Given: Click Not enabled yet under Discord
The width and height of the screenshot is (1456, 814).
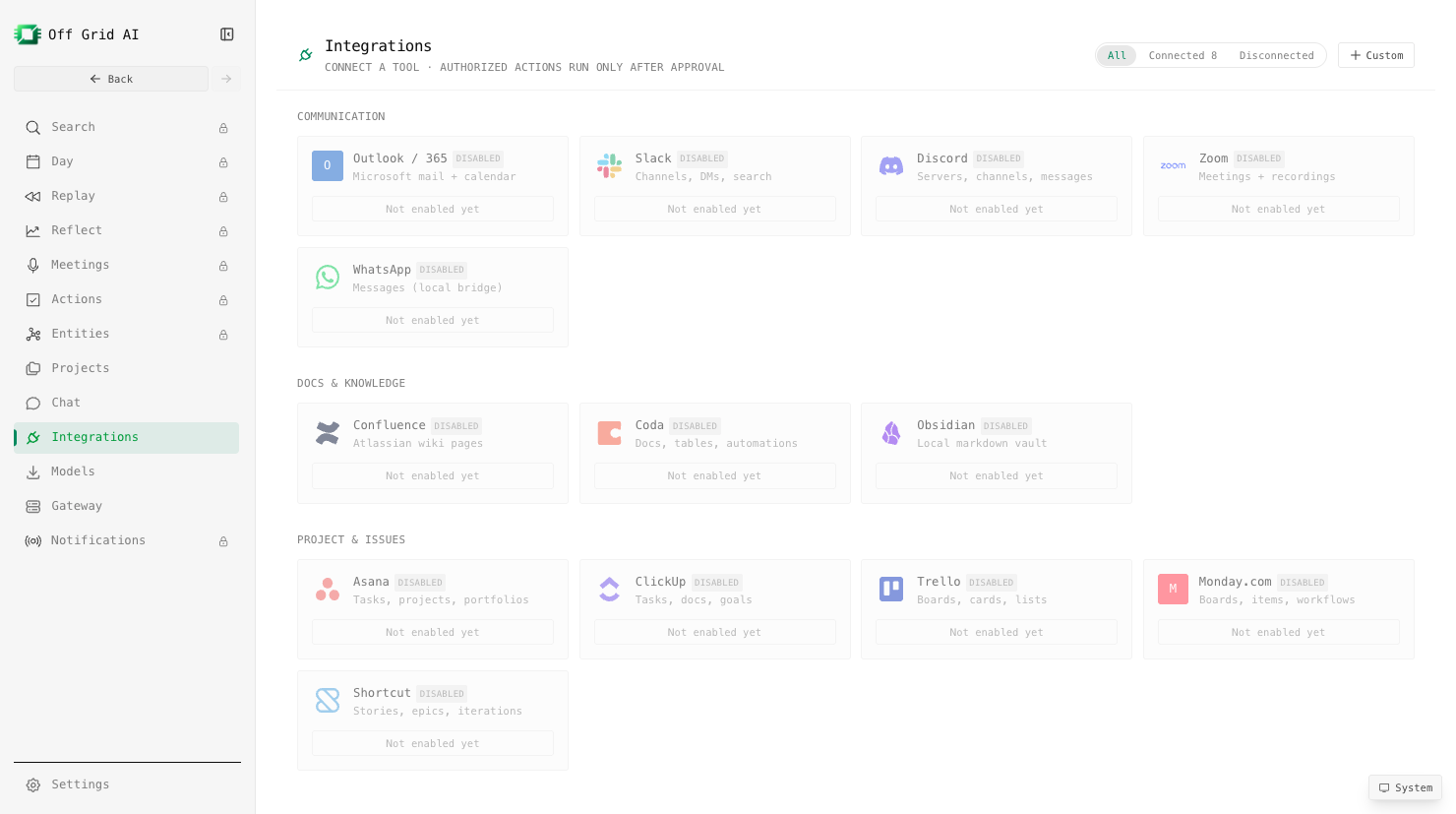Looking at the screenshot, I should click(x=997, y=209).
